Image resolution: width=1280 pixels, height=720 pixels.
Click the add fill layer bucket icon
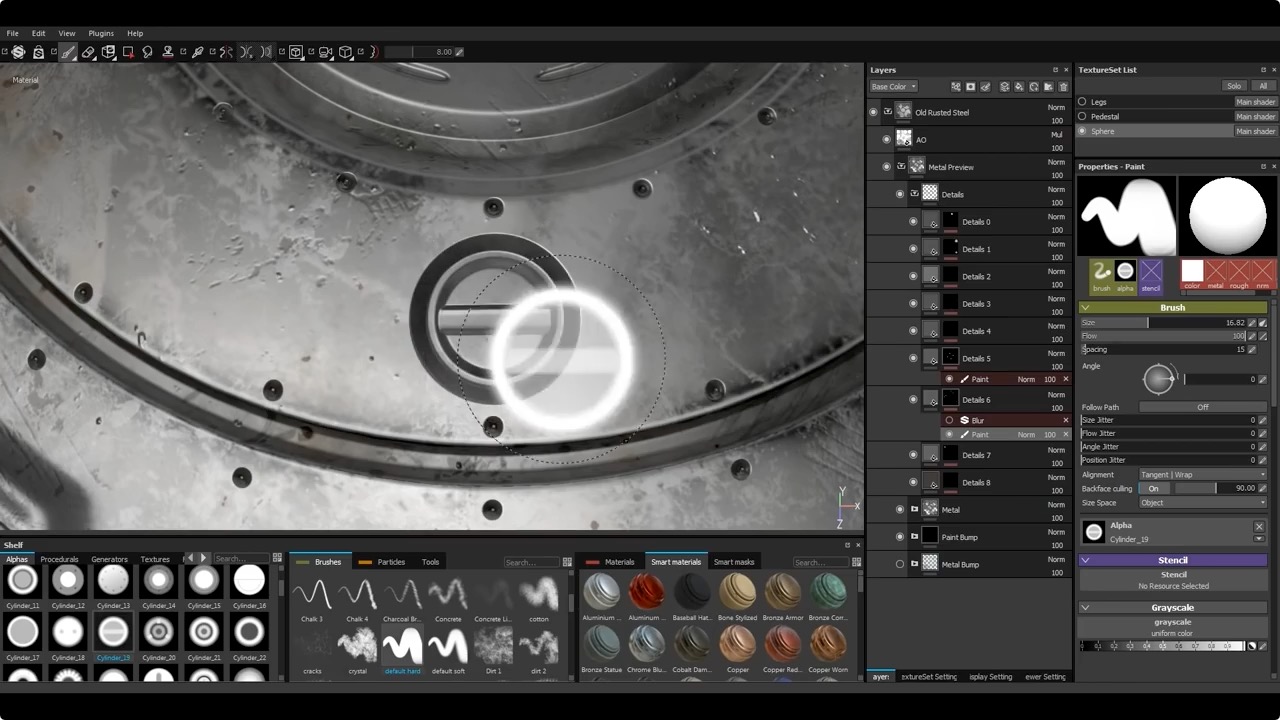pos(1019,87)
